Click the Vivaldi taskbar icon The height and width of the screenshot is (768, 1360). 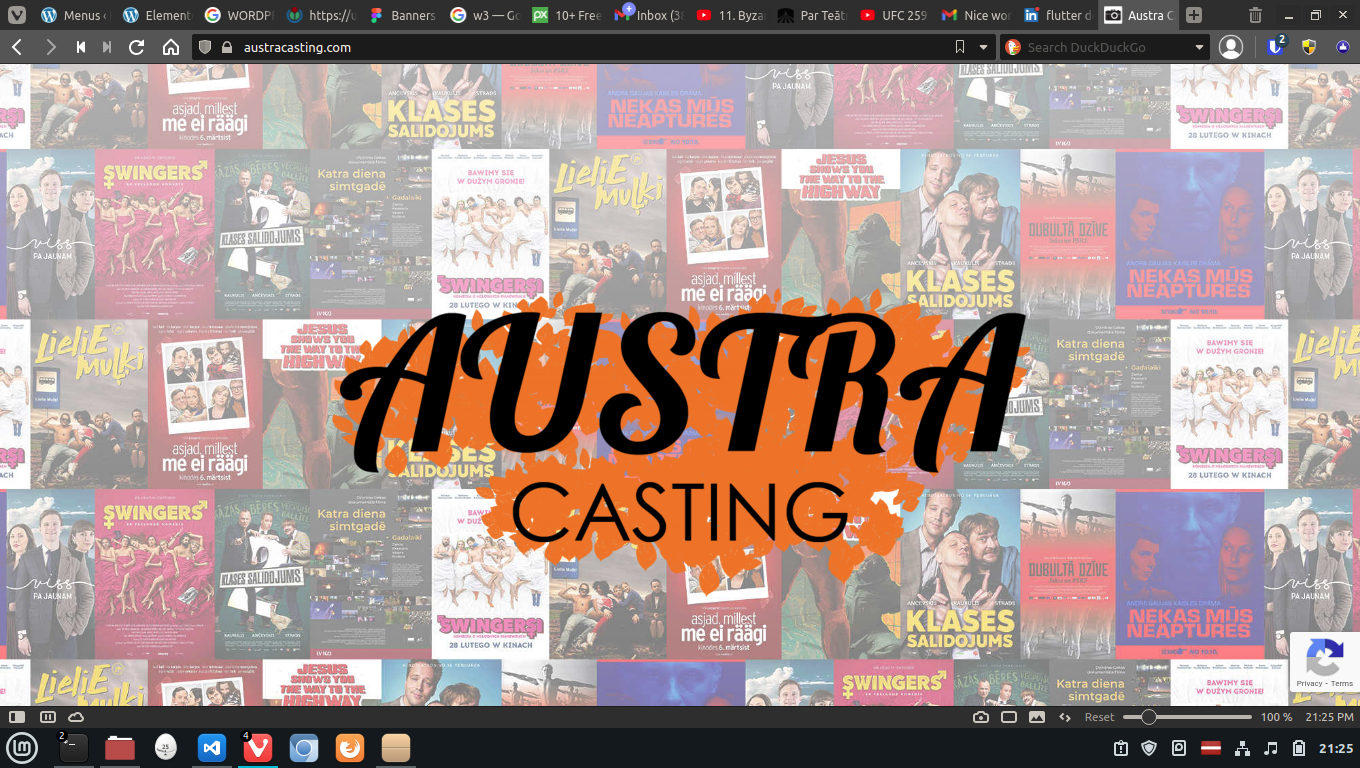tap(258, 747)
